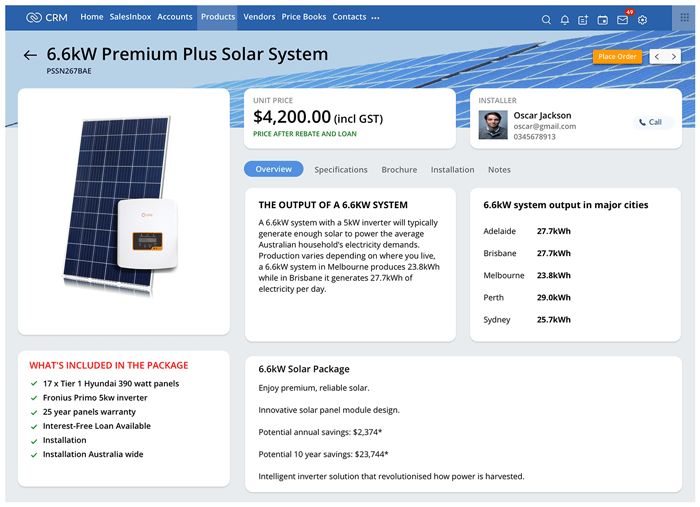Screen dimensions: 700x507
Task: Go to the previous product record
Action: (x=656, y=57)
